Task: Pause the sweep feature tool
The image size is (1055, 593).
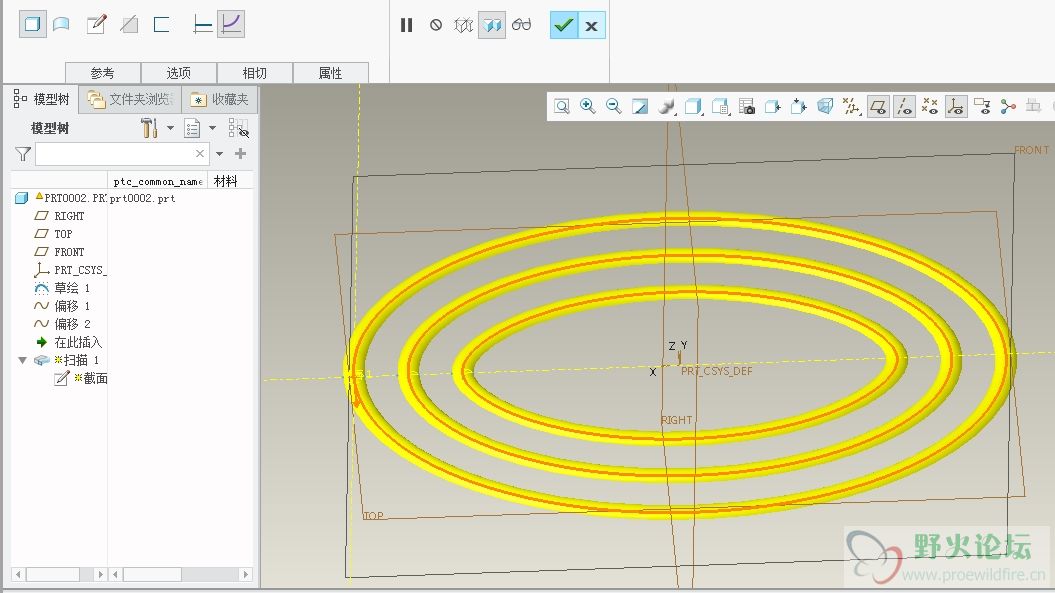Action: pos(406,26)
